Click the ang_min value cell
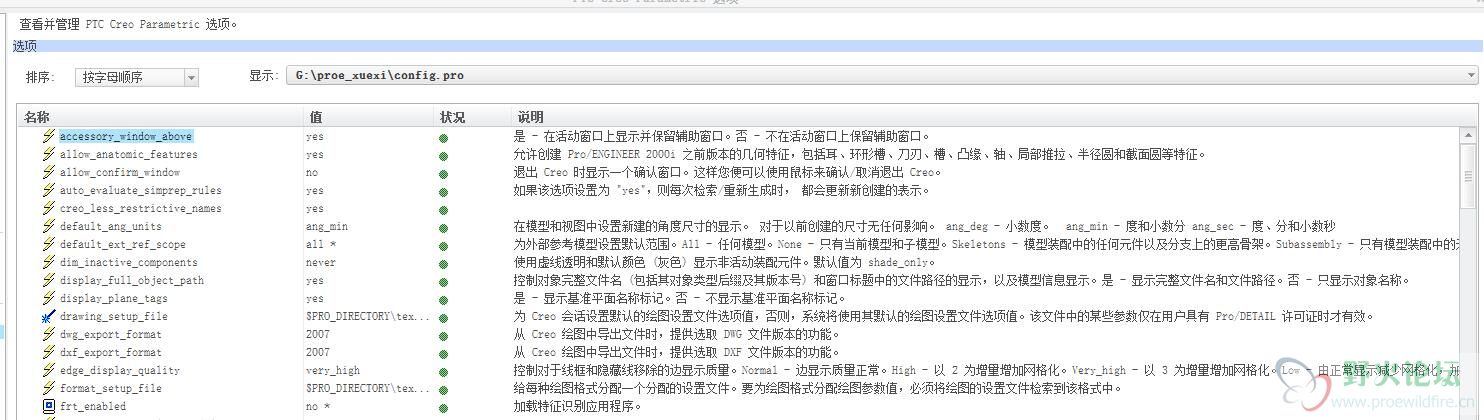Viewport: 1484px width, 420px height. (327, 226)
